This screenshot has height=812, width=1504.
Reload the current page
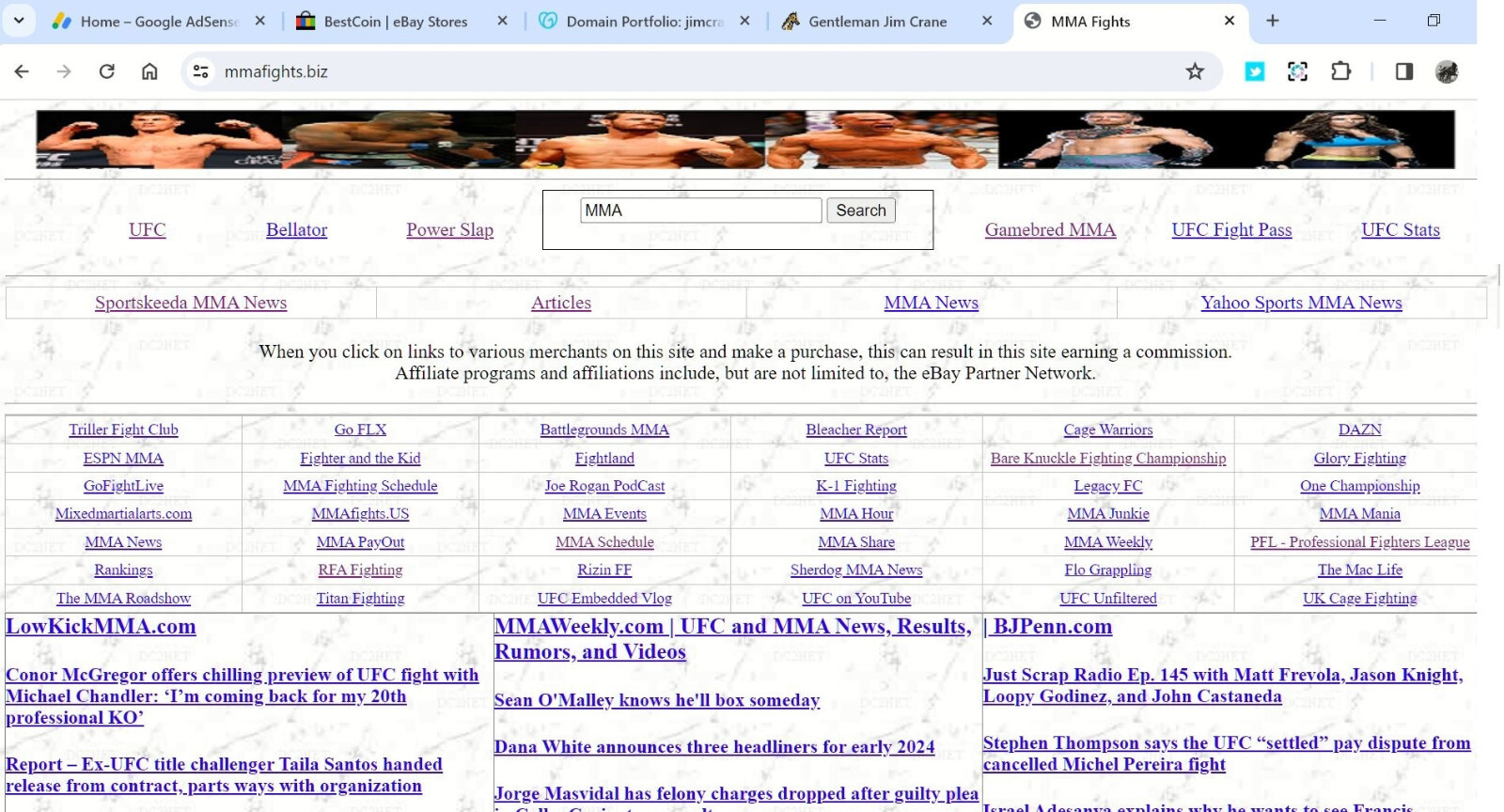point(107,71)
